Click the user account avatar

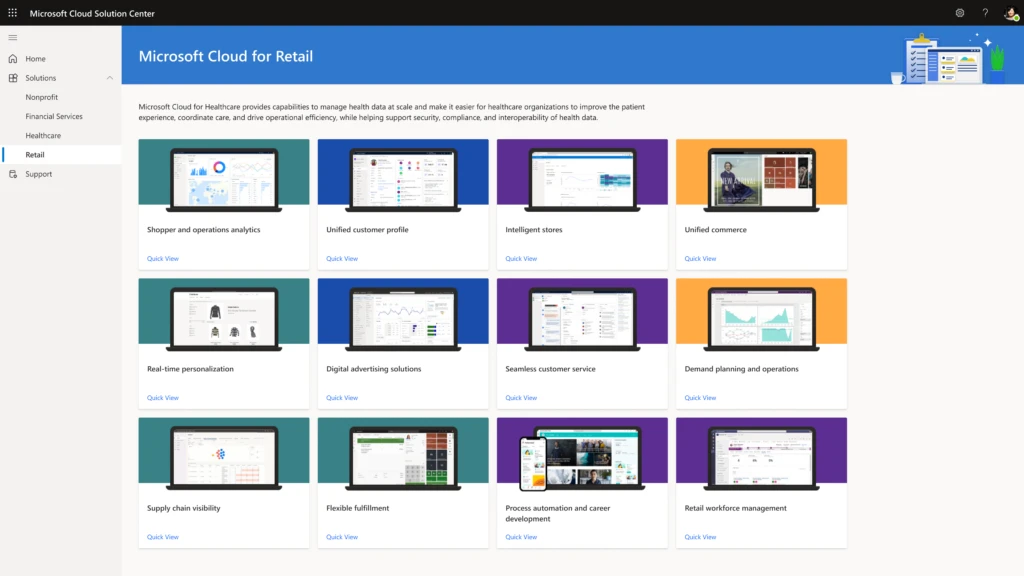(1009, 13)
